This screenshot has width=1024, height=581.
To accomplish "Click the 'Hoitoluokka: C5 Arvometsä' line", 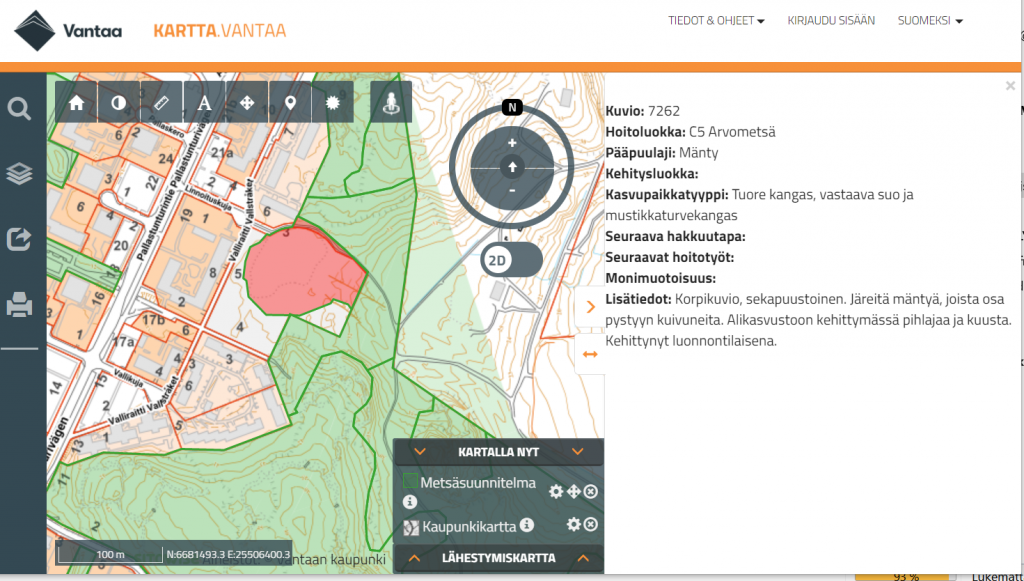I will 690,132.
